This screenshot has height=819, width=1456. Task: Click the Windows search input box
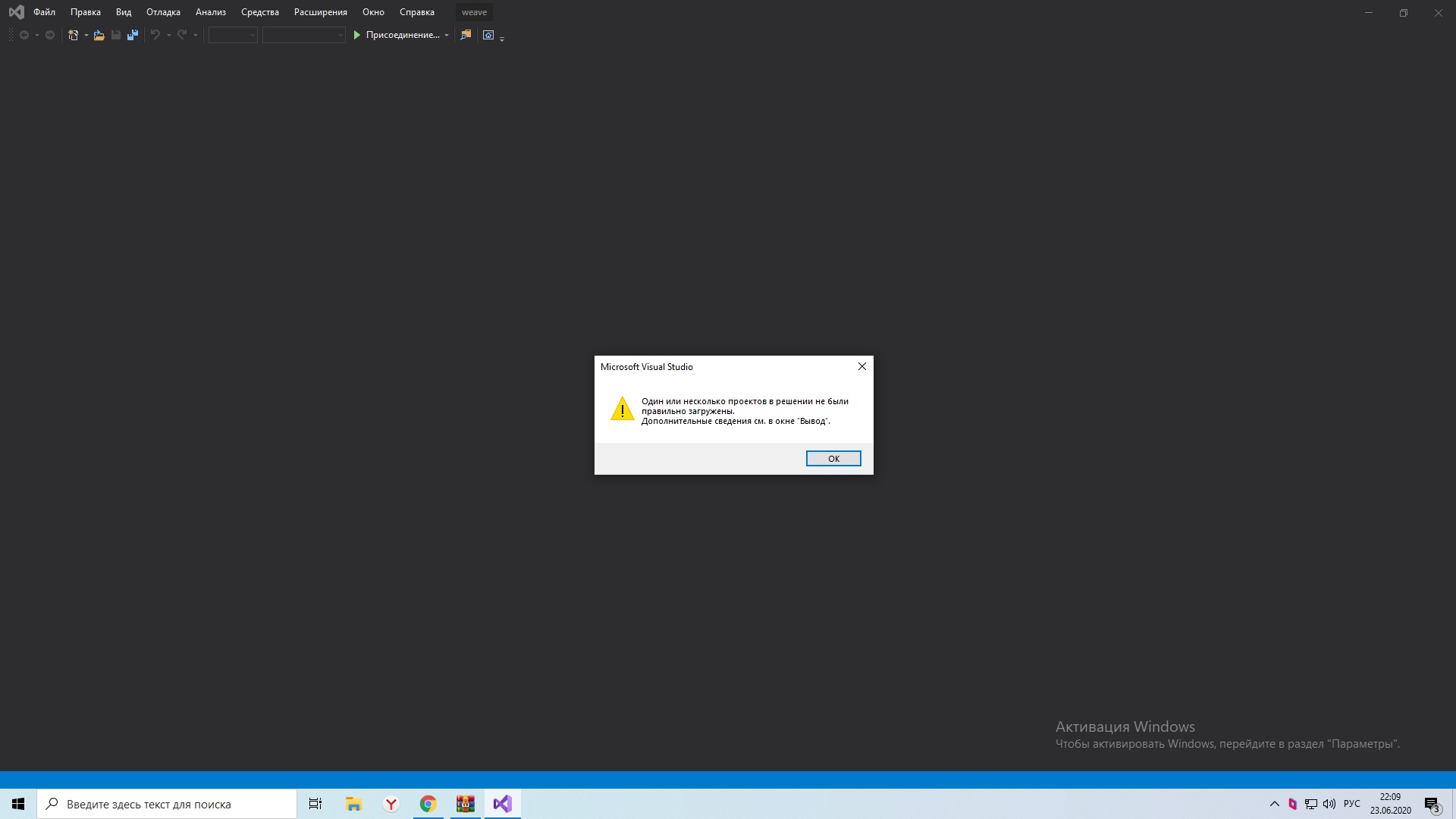[167, 804]
